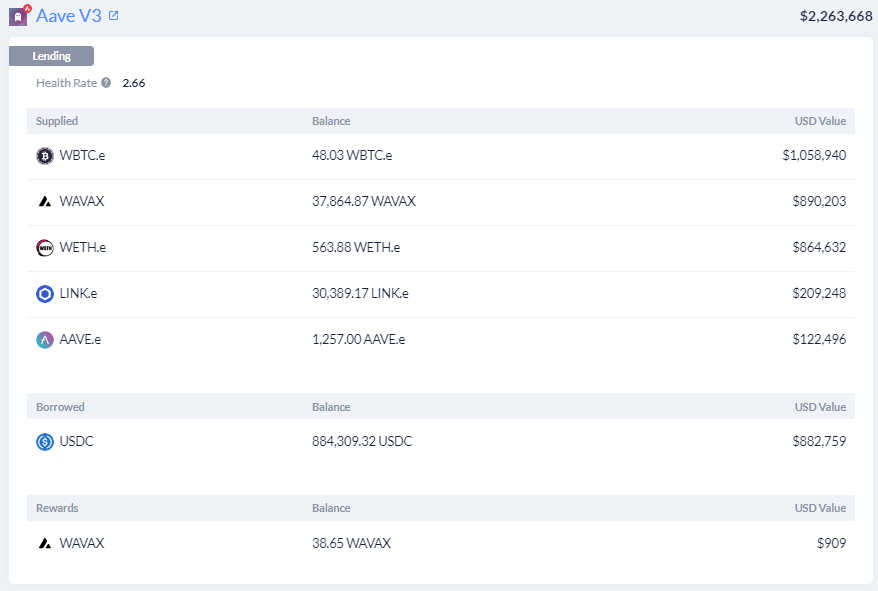Click the 37,864.87 WAVAX balance
Viewport: 878px width, 591px height.
(x=364, y=201)
